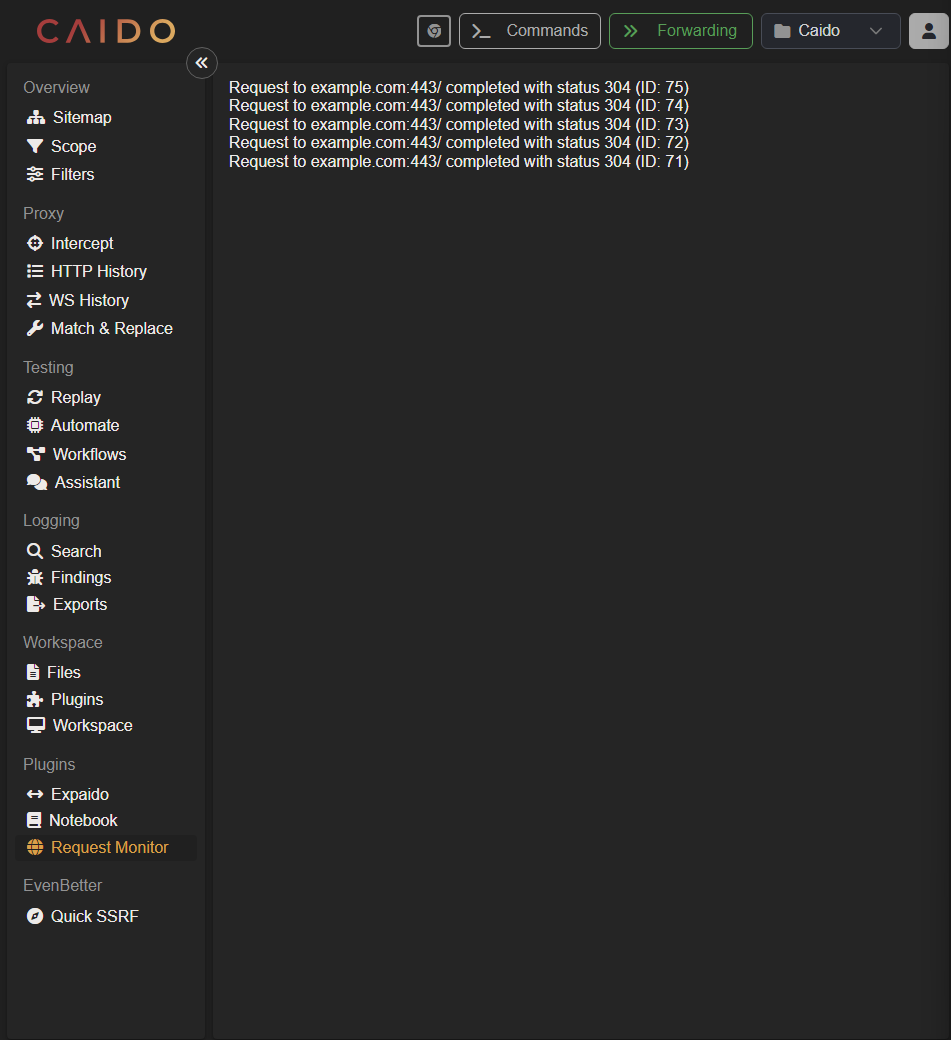Viewport: 951px width, 1040px height.
Task: Click the user account icon
Action: [x=929, y=31]
